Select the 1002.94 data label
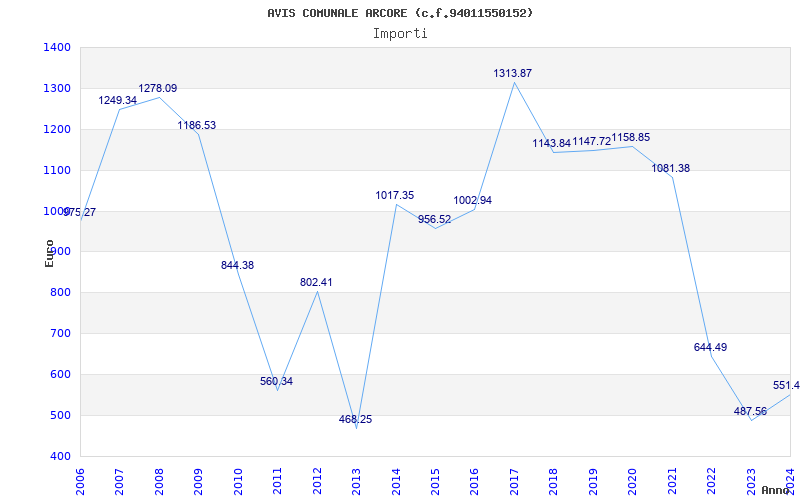Screen dimensions: 800x500 (473, 201)
